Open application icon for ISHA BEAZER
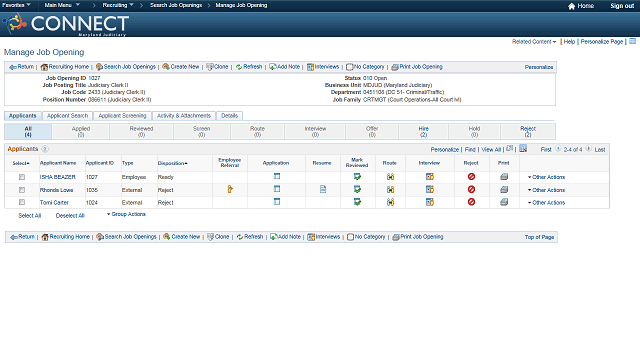 [277, 176]
